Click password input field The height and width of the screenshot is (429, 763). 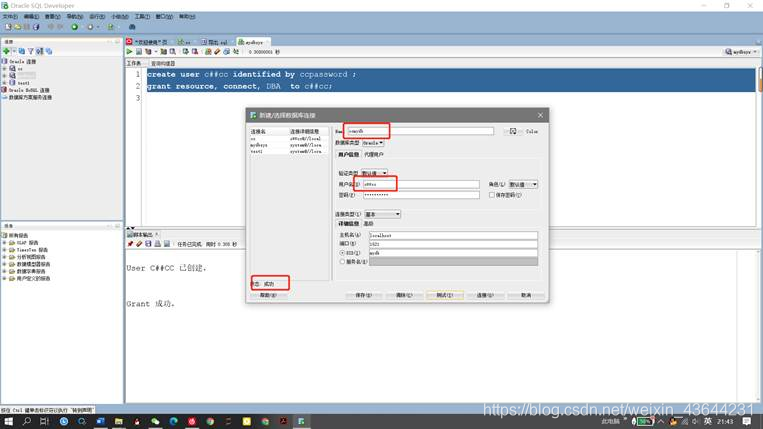421,195
